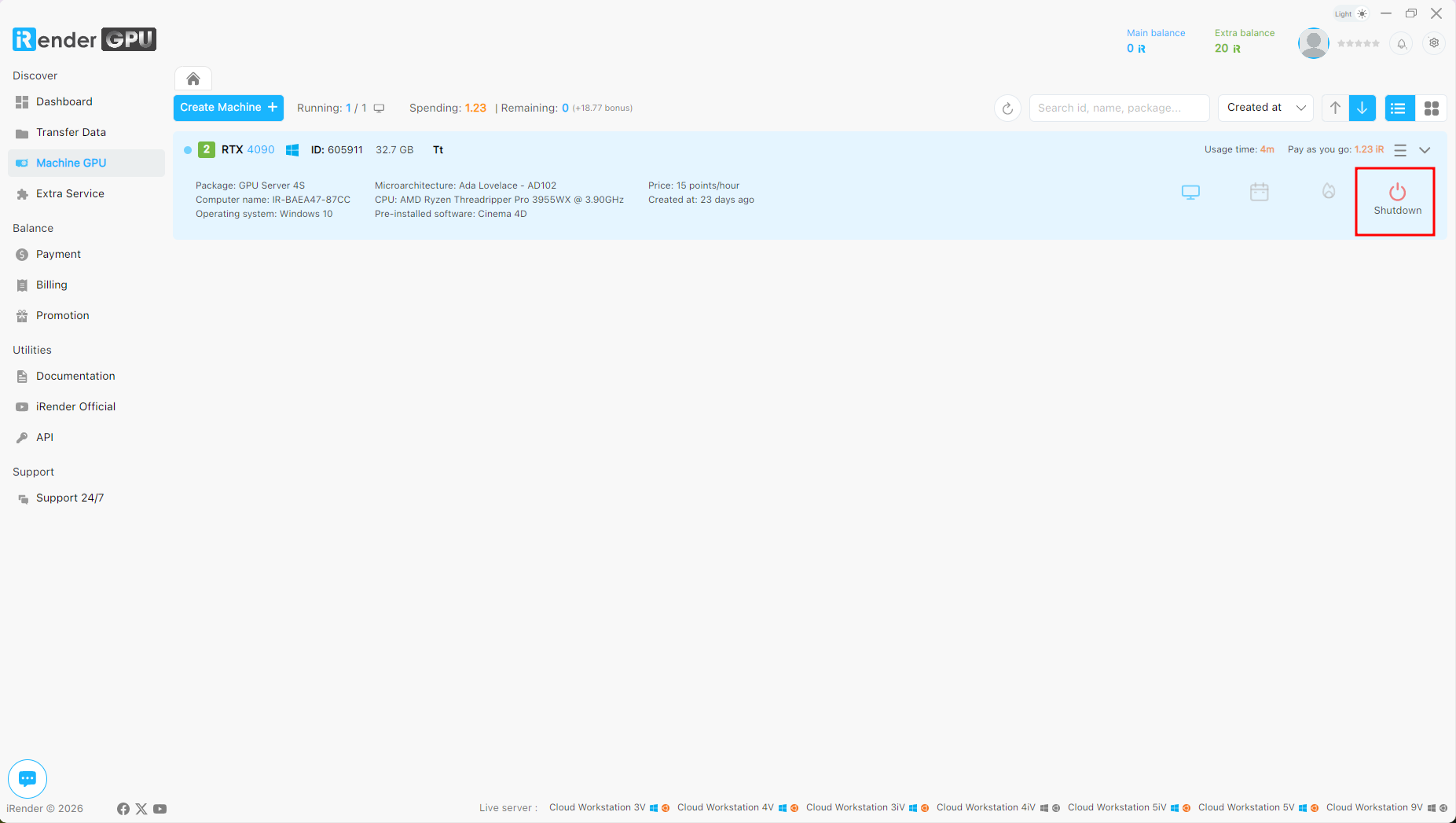
Task: Switch to list view
Action: (x=1399, y=108)
